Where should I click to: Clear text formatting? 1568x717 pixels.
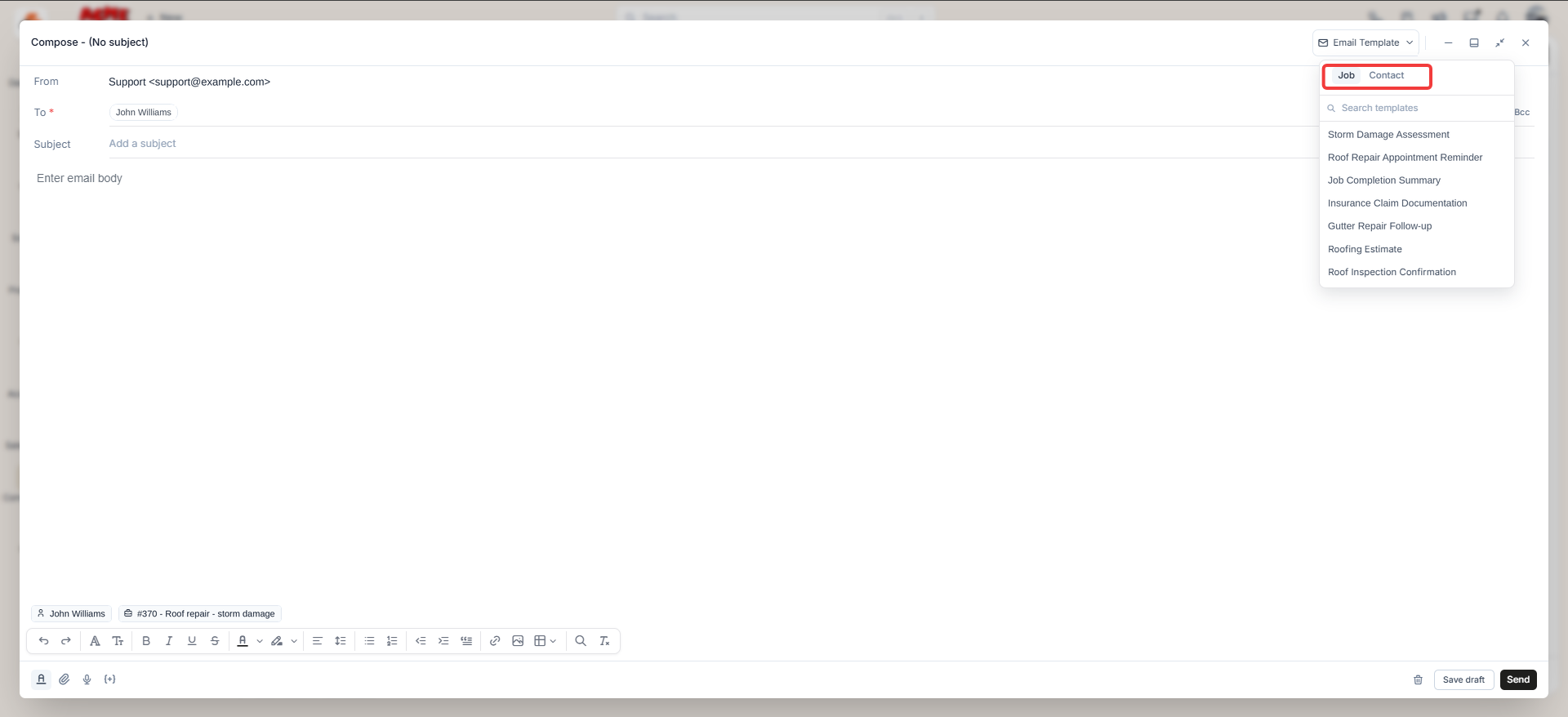(604, 641)
